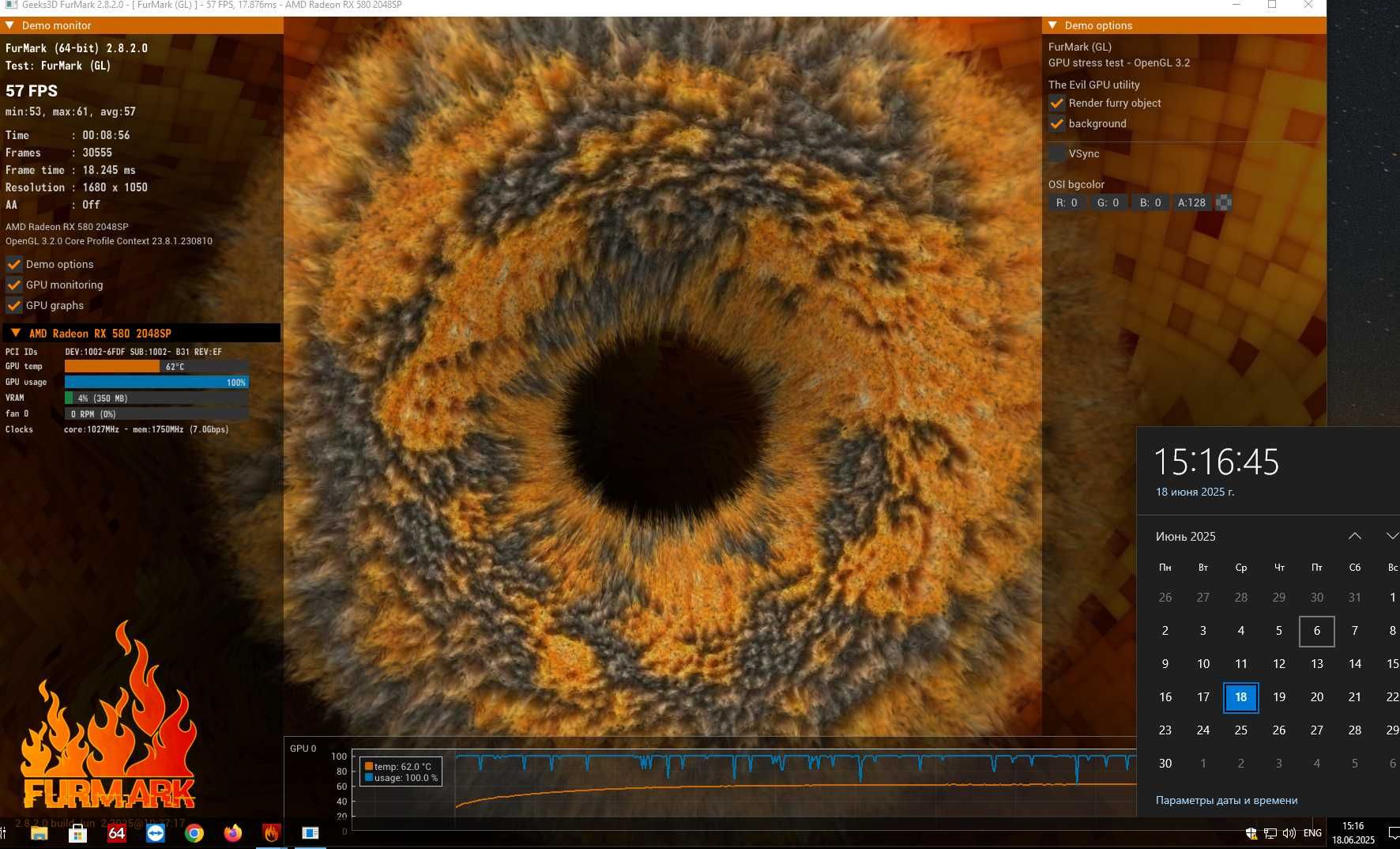Click the OpenGL 3.2.0 Core Profile line
The width and height of the screenshot is (1400, 849).
(x=109, y=241)
